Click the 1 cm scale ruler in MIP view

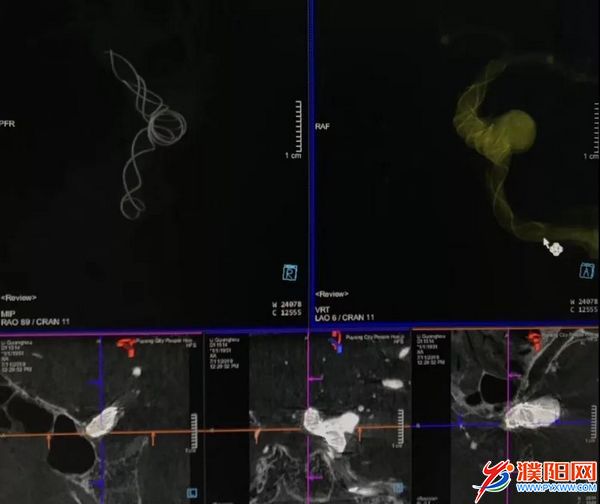click(x=296, y=129)
